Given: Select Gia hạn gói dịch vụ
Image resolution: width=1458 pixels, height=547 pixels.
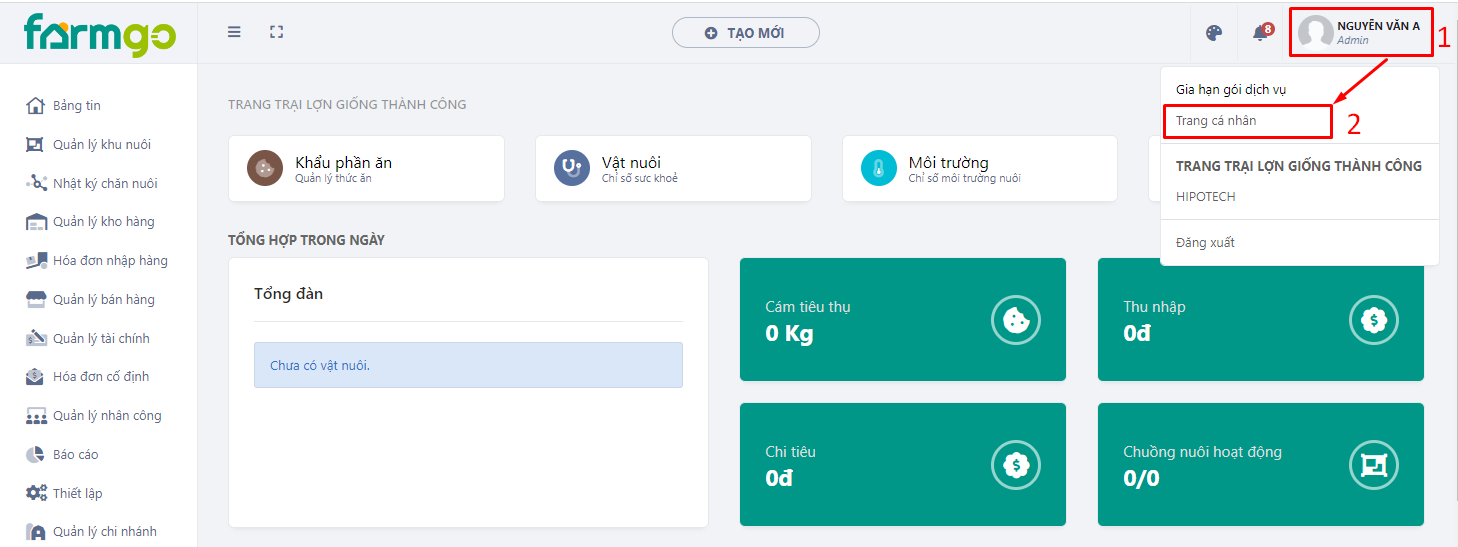Looking at the screenshot, I should 1231,90.
